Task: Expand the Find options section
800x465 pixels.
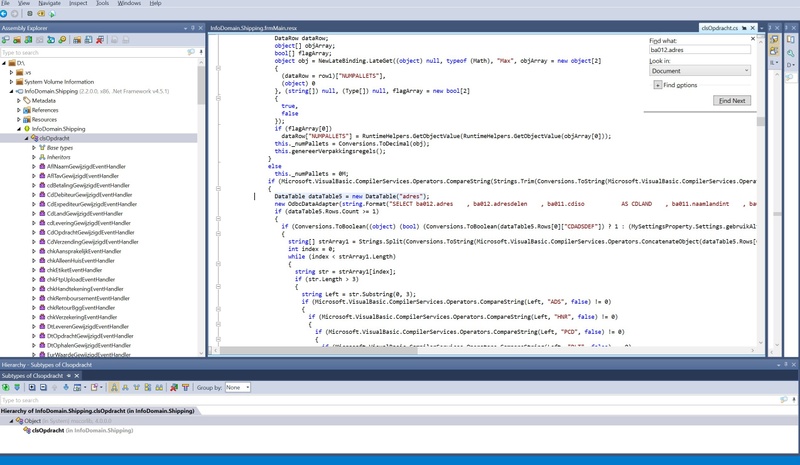Action: click(657, 85)
